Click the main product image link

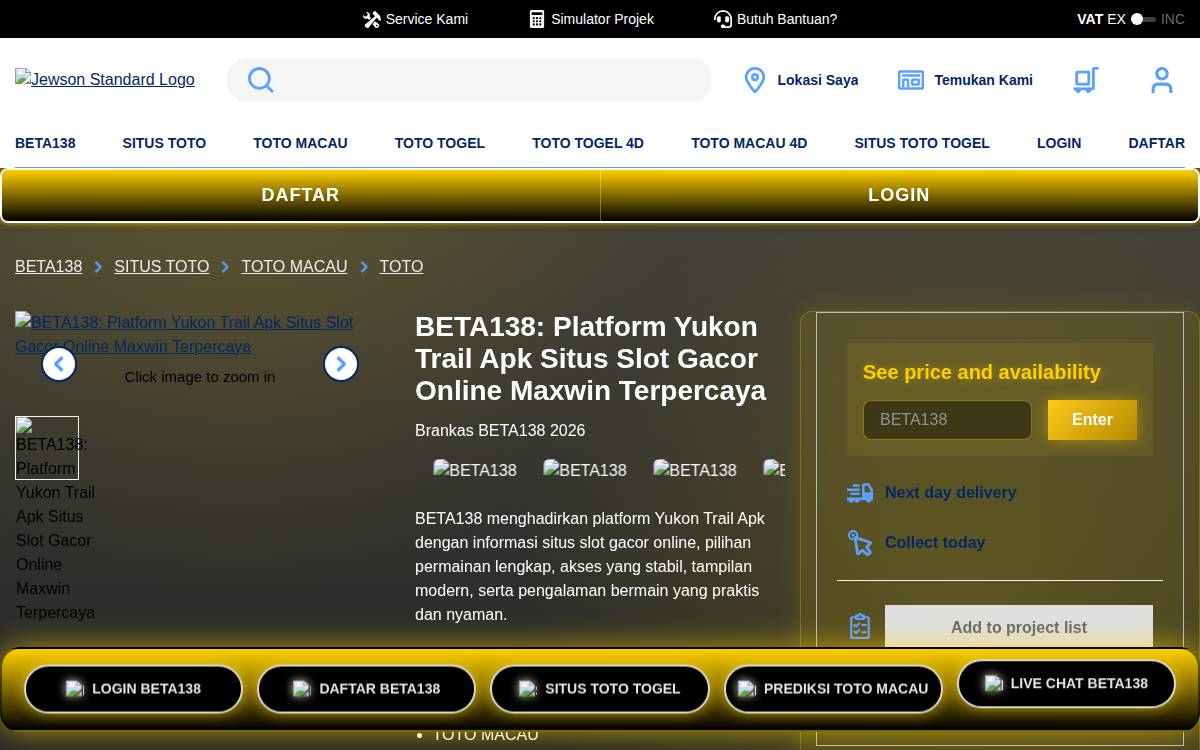coord(184,334)
